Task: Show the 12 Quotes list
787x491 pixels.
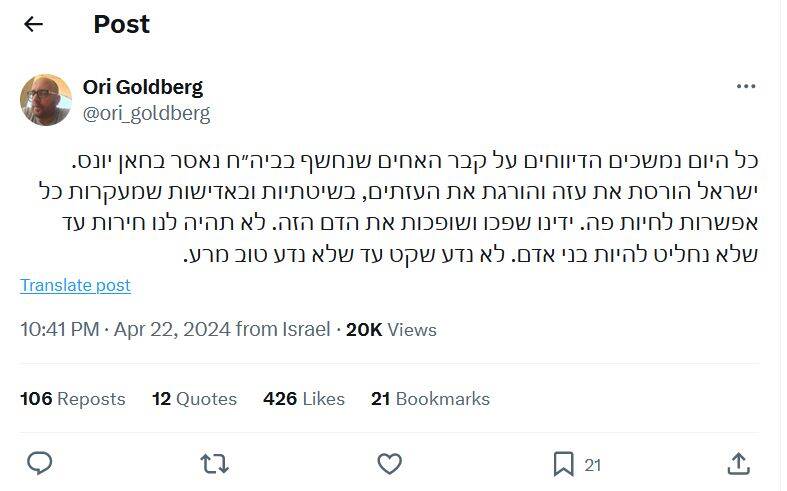Action: coord(194,398)
